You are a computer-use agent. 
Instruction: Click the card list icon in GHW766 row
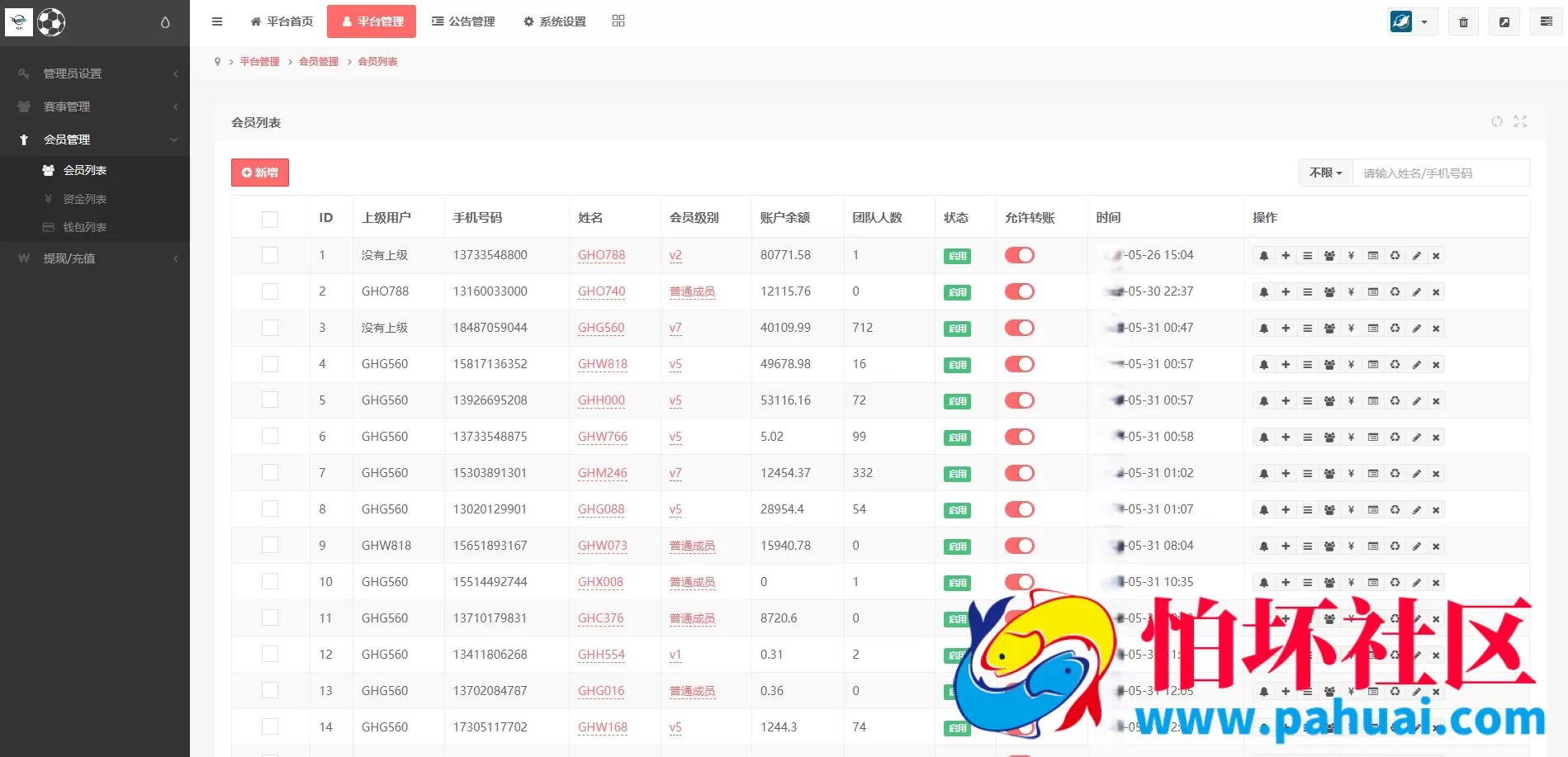1373,438
